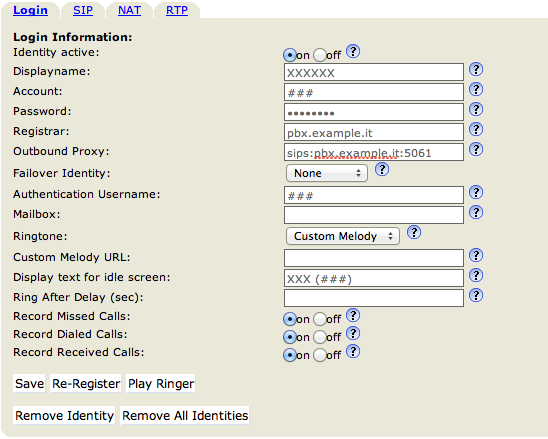Open help icon for Failover Identity

(x=382, y=170)
